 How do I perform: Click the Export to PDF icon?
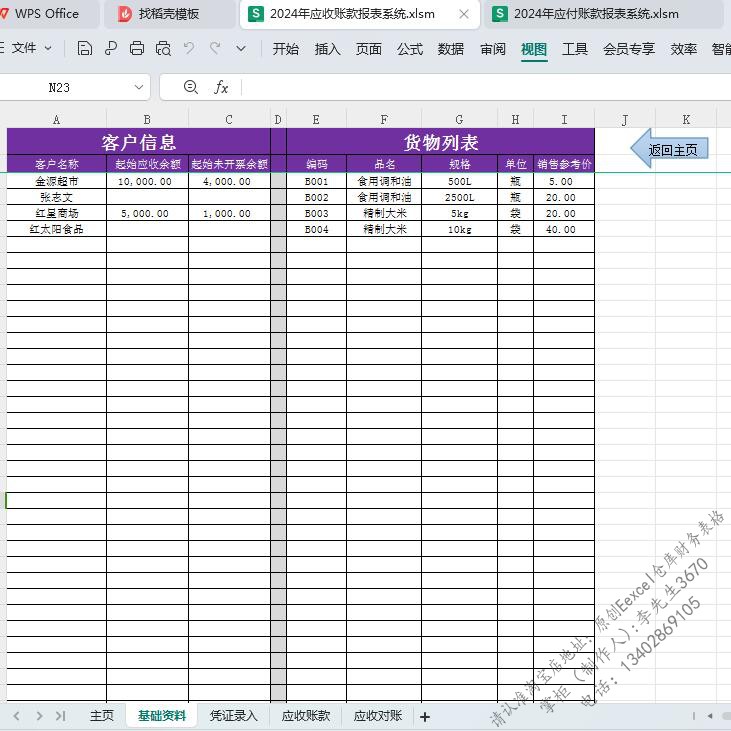pos(111,48)
